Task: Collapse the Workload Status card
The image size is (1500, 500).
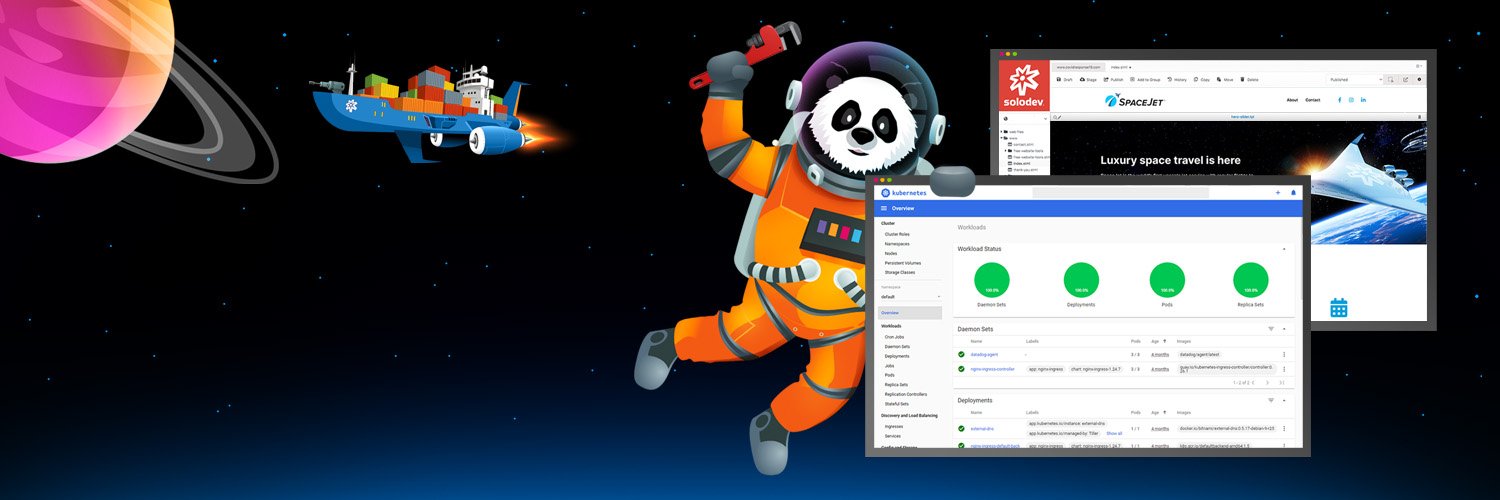Action: (x=1284, y=249)
